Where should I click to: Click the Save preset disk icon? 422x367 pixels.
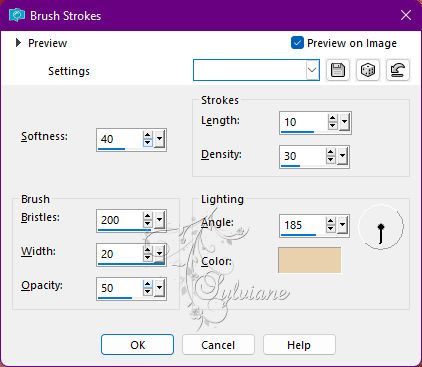338,70
